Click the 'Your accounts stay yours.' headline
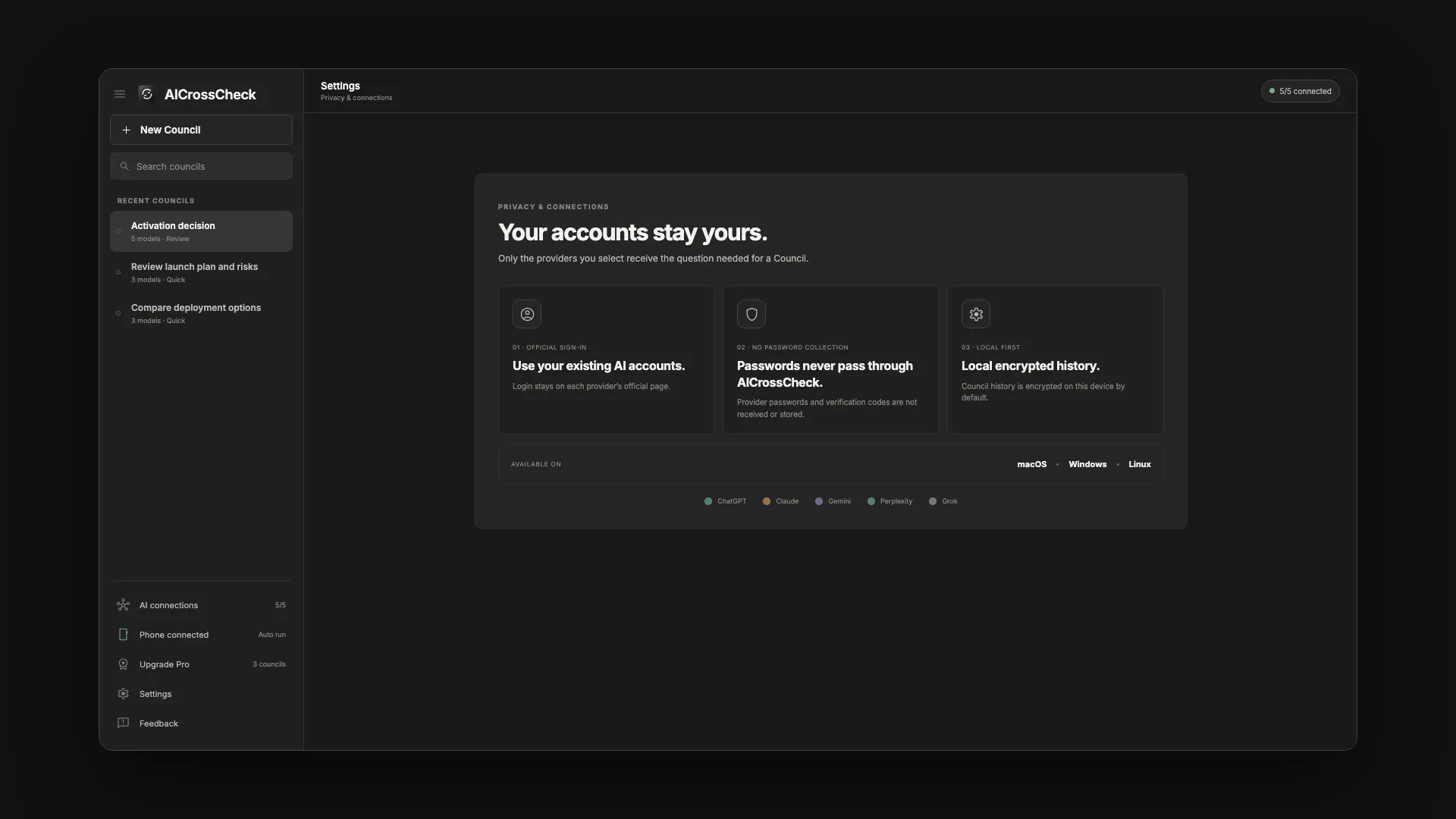The width and height of the screenshot is (1456, 819). [x=632, y=232]
